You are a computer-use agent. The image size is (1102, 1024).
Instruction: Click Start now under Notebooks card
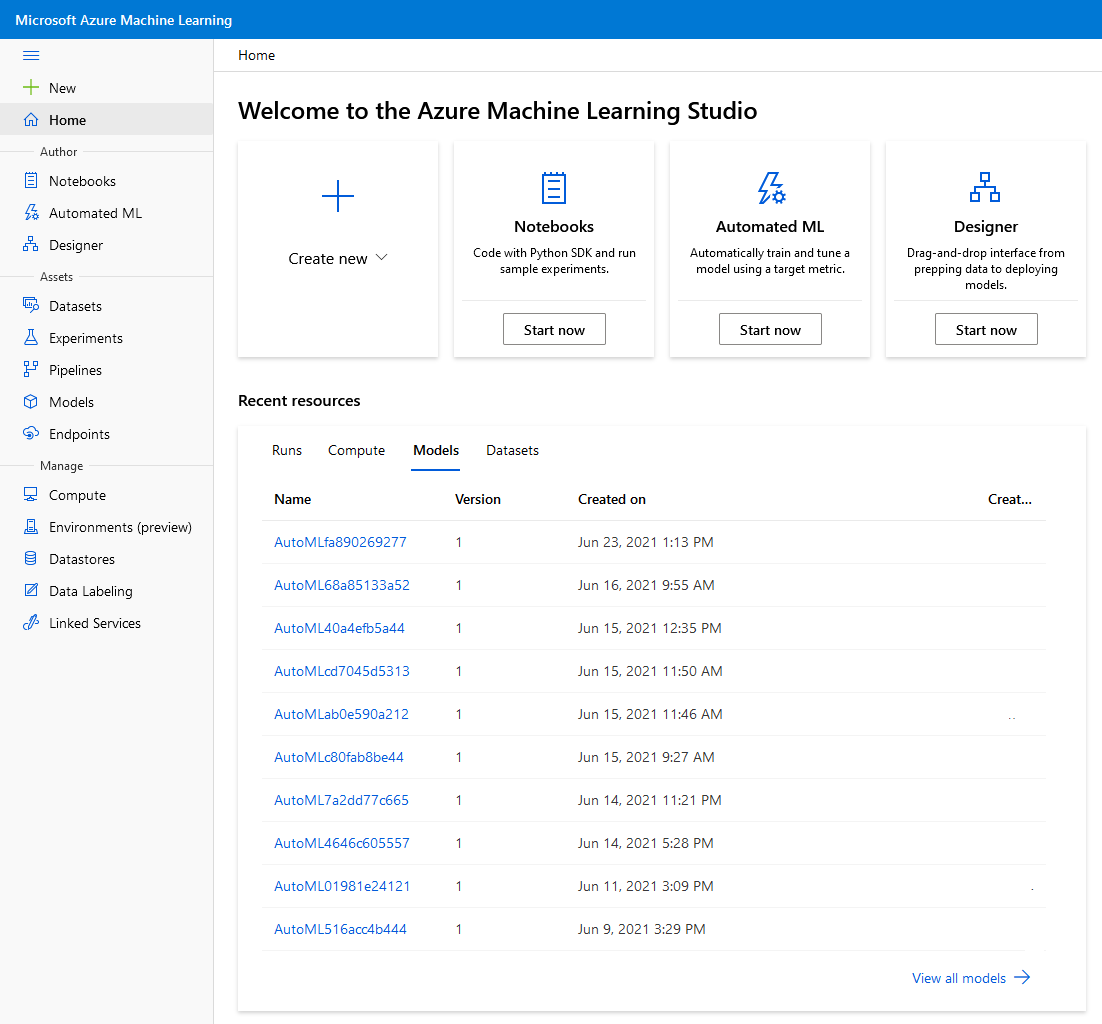tap(554, 330)
